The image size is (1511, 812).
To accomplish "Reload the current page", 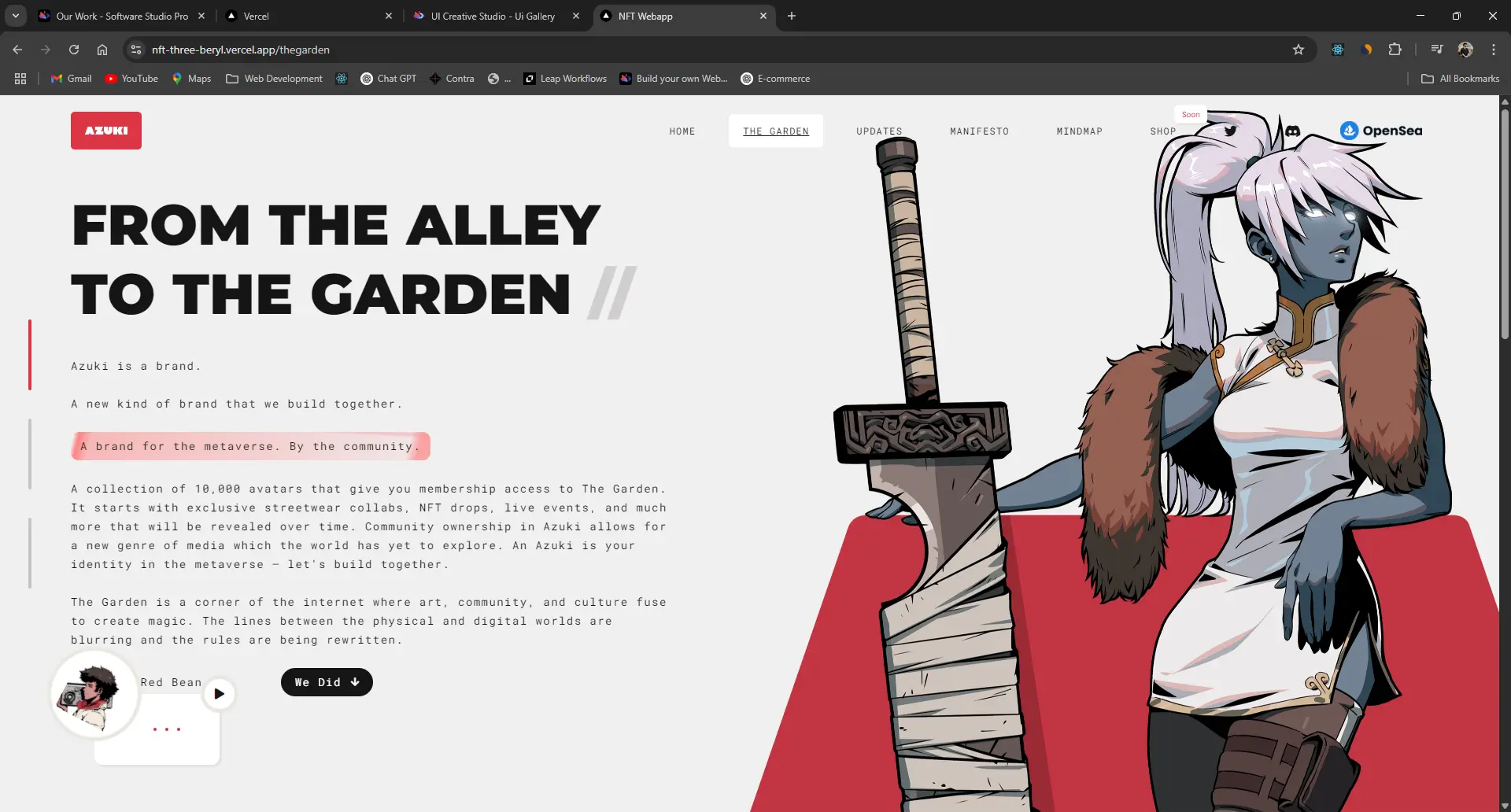I will click(x=74, y=50).
